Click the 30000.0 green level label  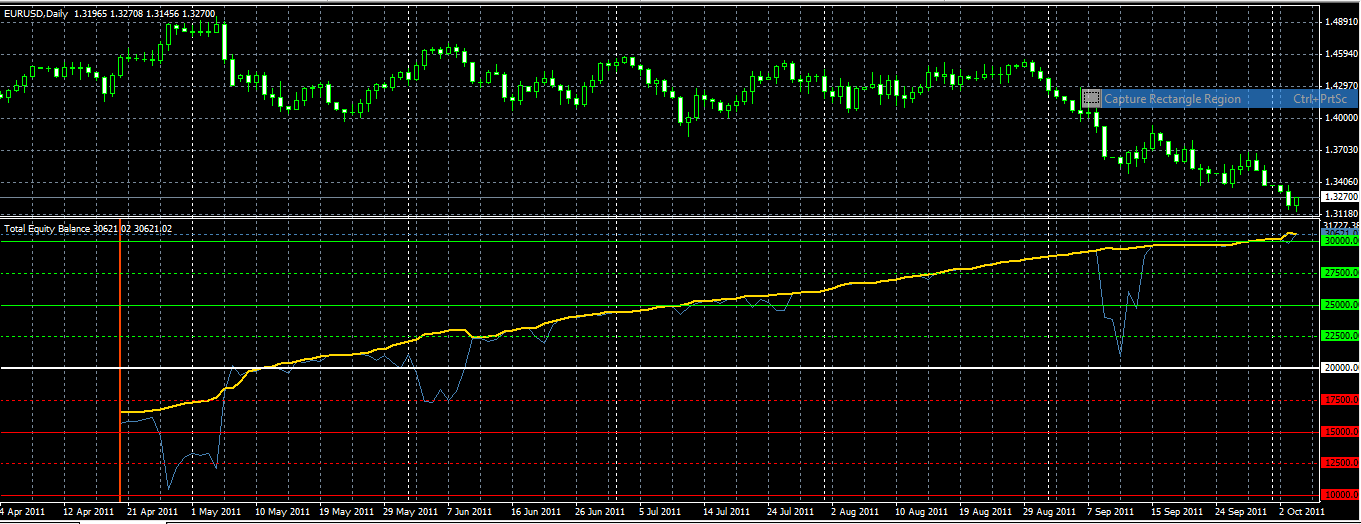[1340, 241]
